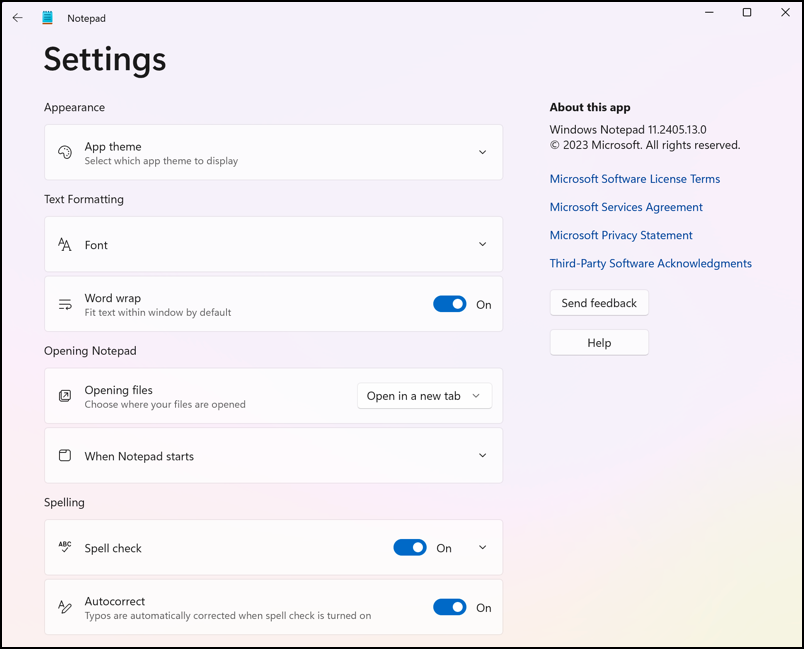Screen dimensions: 804x649
Task: Click 'Select which app theme to display' text
Action: coord(161,161)
